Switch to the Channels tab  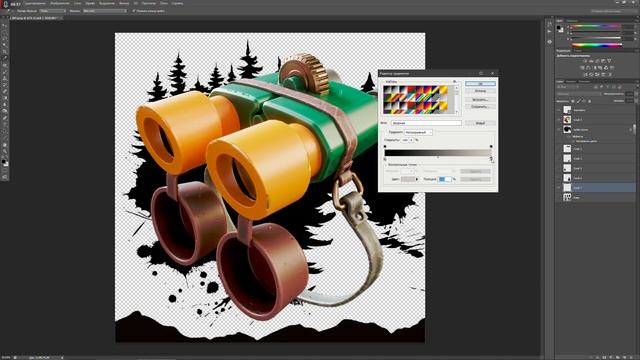click(571, 81)
